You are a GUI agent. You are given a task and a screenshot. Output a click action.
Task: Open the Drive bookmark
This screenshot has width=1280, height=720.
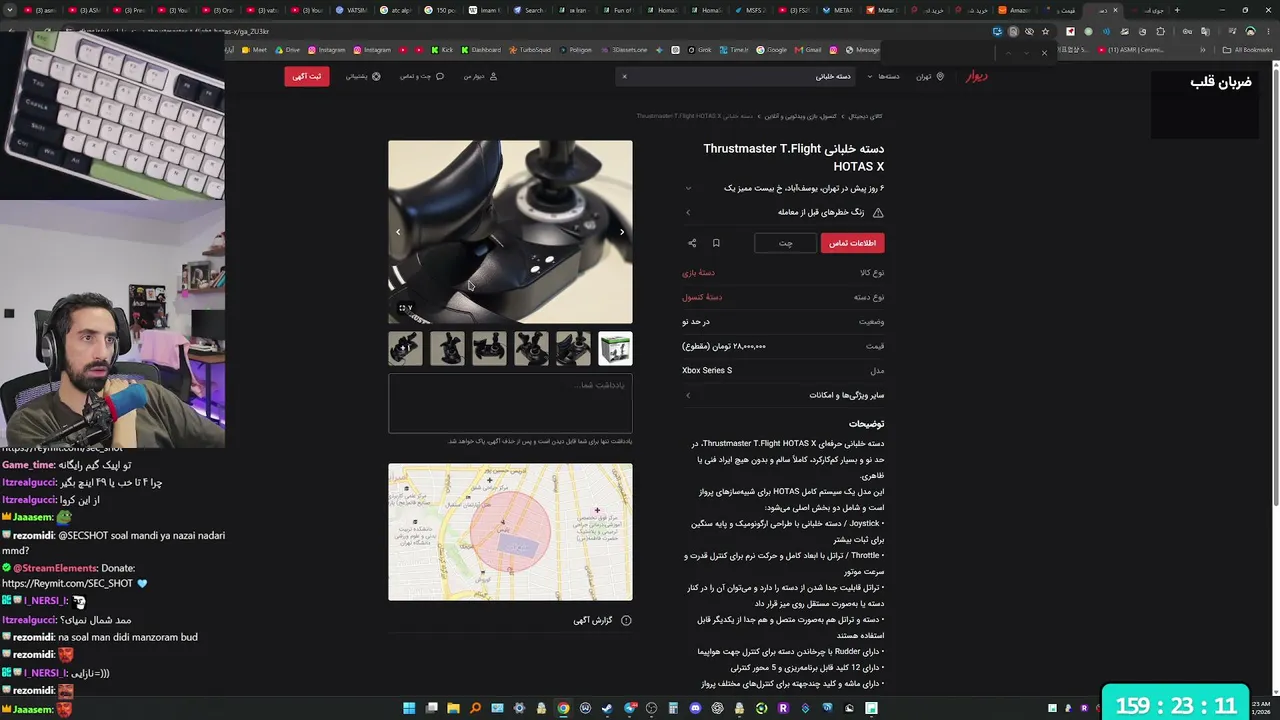(286, 50)
